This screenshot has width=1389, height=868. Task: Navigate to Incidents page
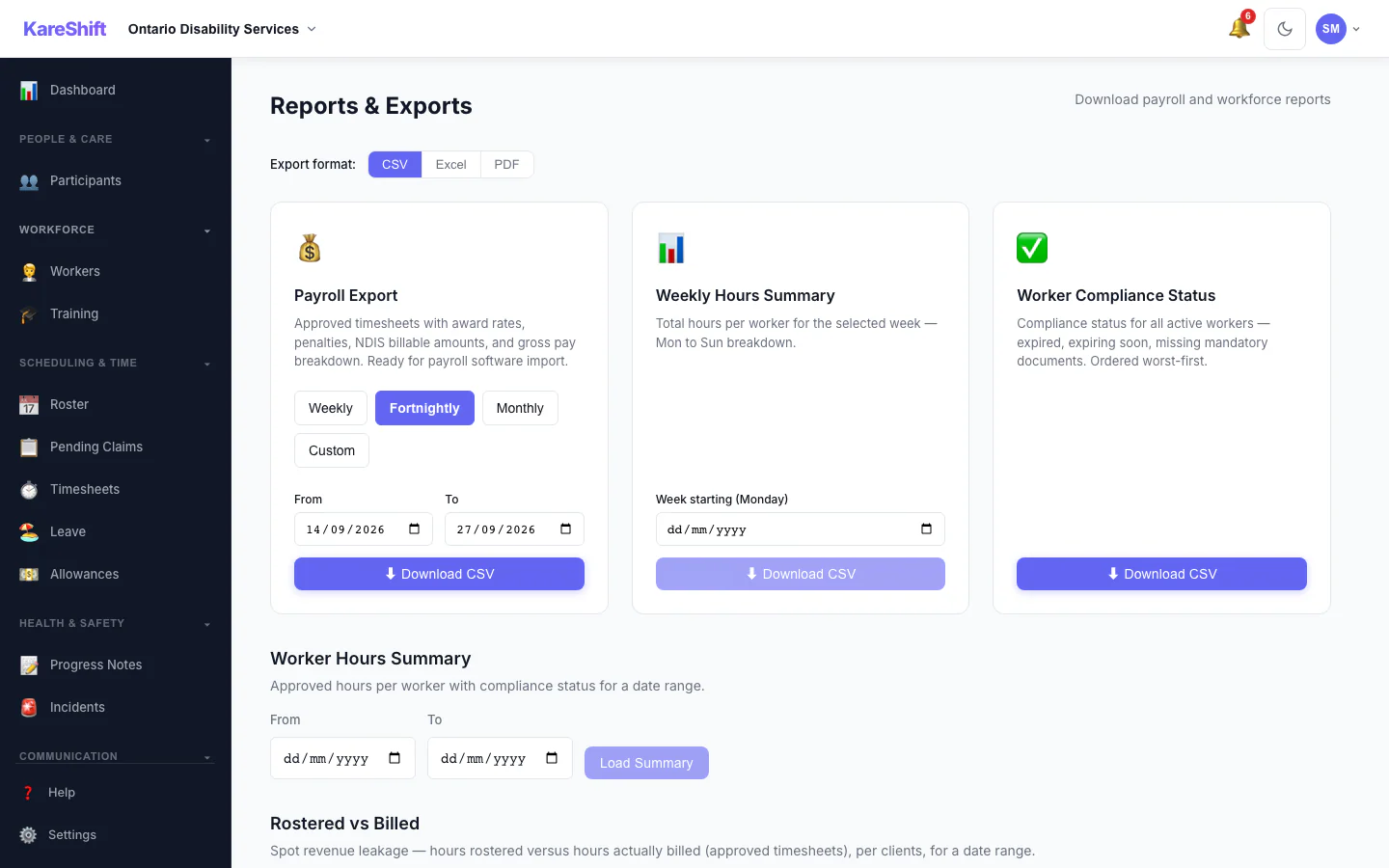(116, 707)
